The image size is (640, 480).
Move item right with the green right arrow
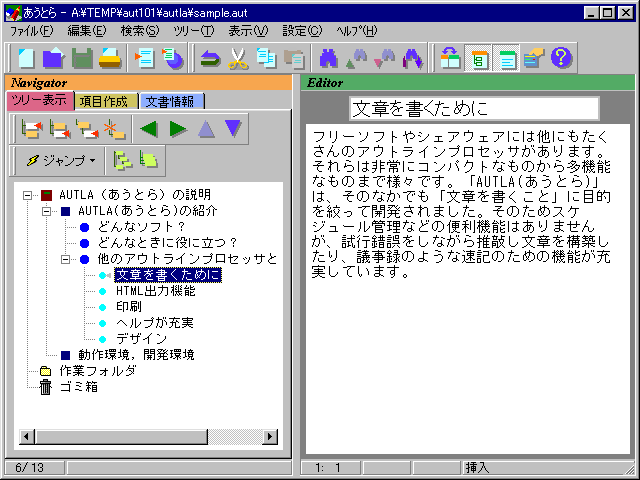pos(178,129)
